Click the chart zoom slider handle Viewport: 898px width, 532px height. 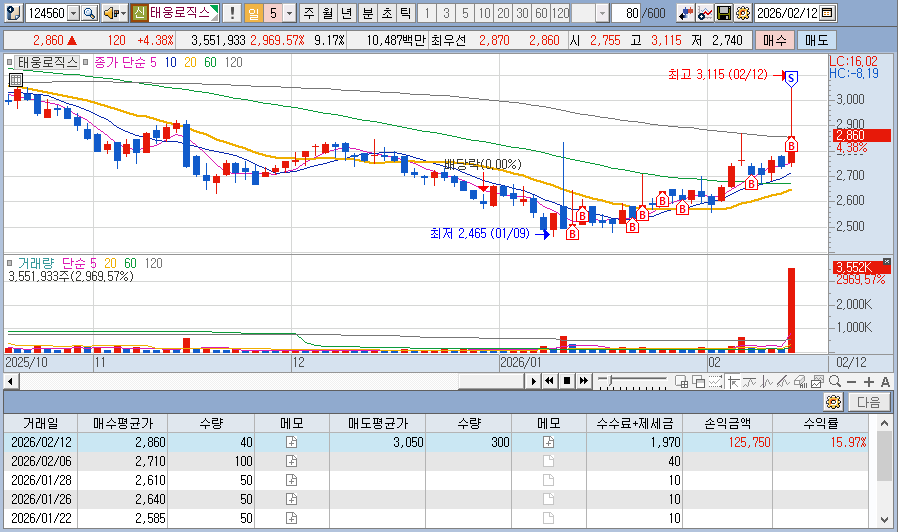pyautogui.click(x=609, y=380)
